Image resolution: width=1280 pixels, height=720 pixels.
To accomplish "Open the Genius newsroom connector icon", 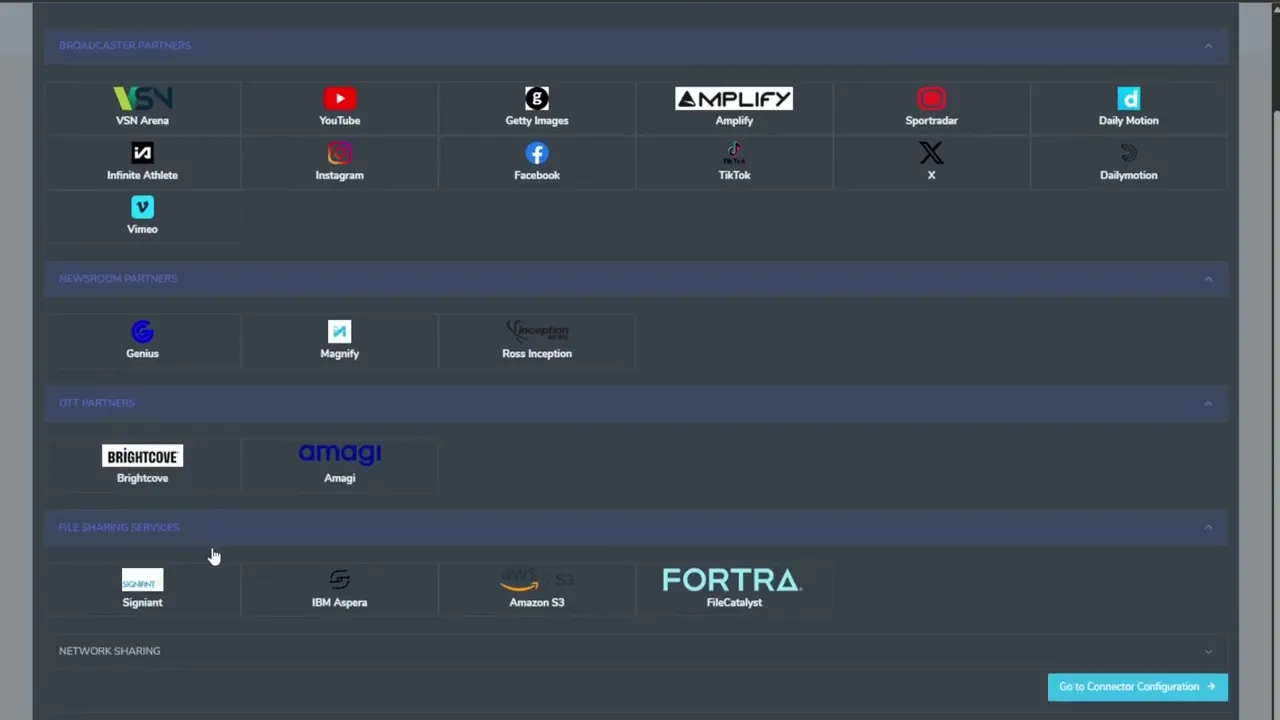I will coord(142,331).
